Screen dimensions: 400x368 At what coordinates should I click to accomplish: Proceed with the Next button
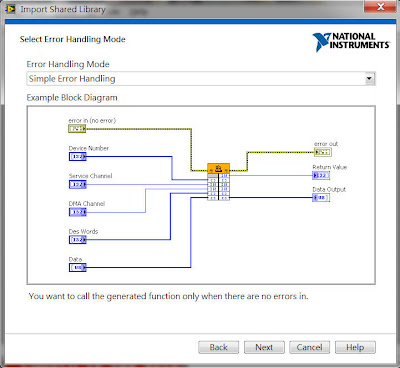click(x=264, y=347)
